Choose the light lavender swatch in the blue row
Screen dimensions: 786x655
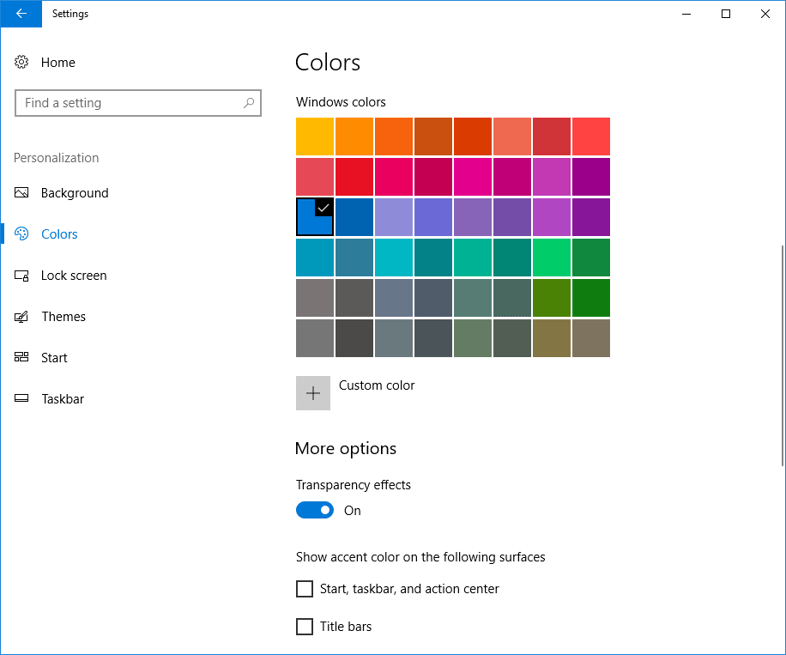pos(394,217)
